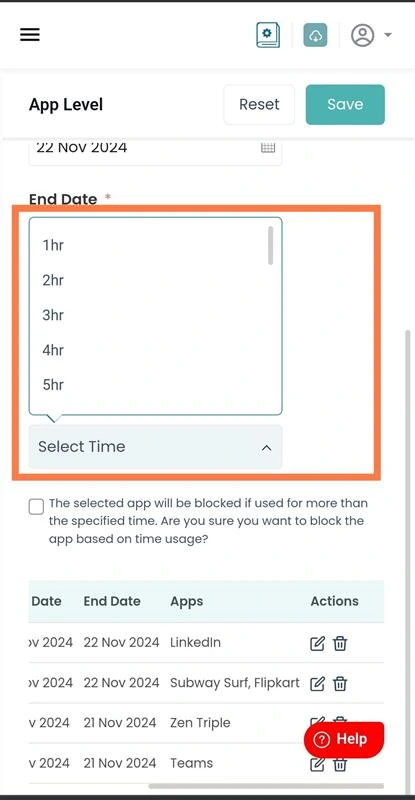This screenshot has width=415, height=800.
Task: Click the Reset button
Action: 259,105
